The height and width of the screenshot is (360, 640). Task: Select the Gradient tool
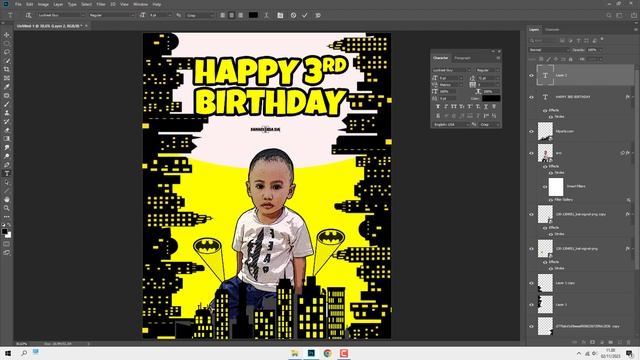(7, 139)
